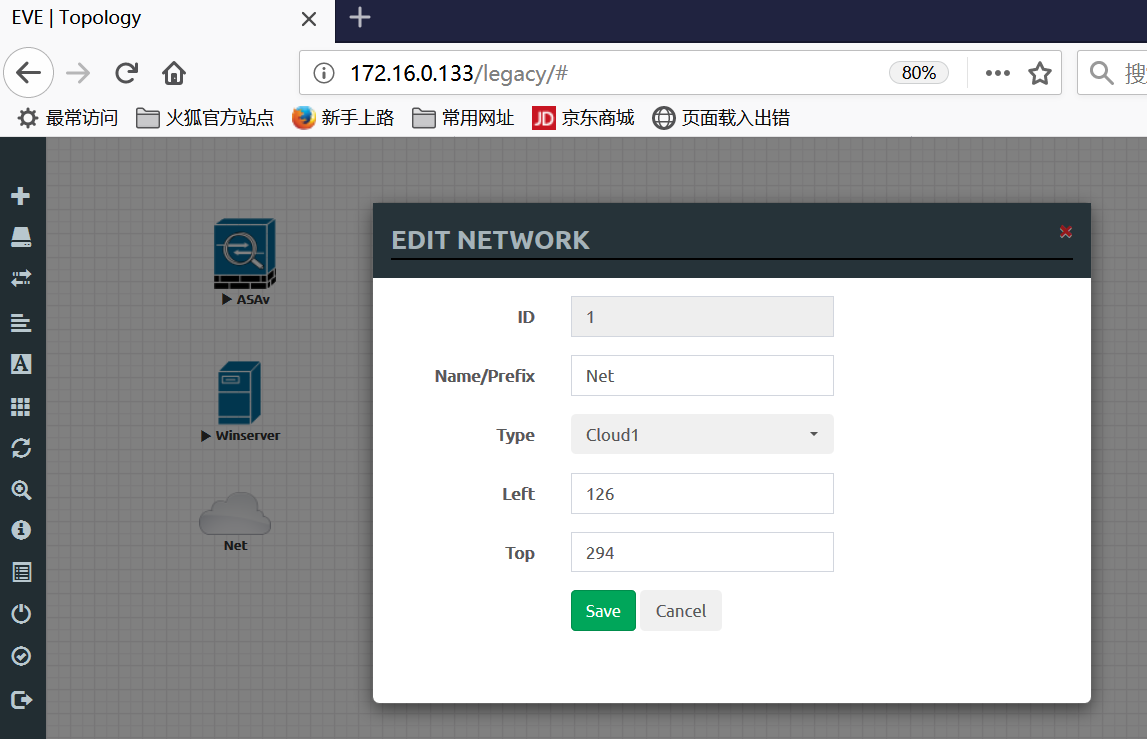Click the ASAv node label
The height and width of the screenshot is (739, 1147).
253,299
